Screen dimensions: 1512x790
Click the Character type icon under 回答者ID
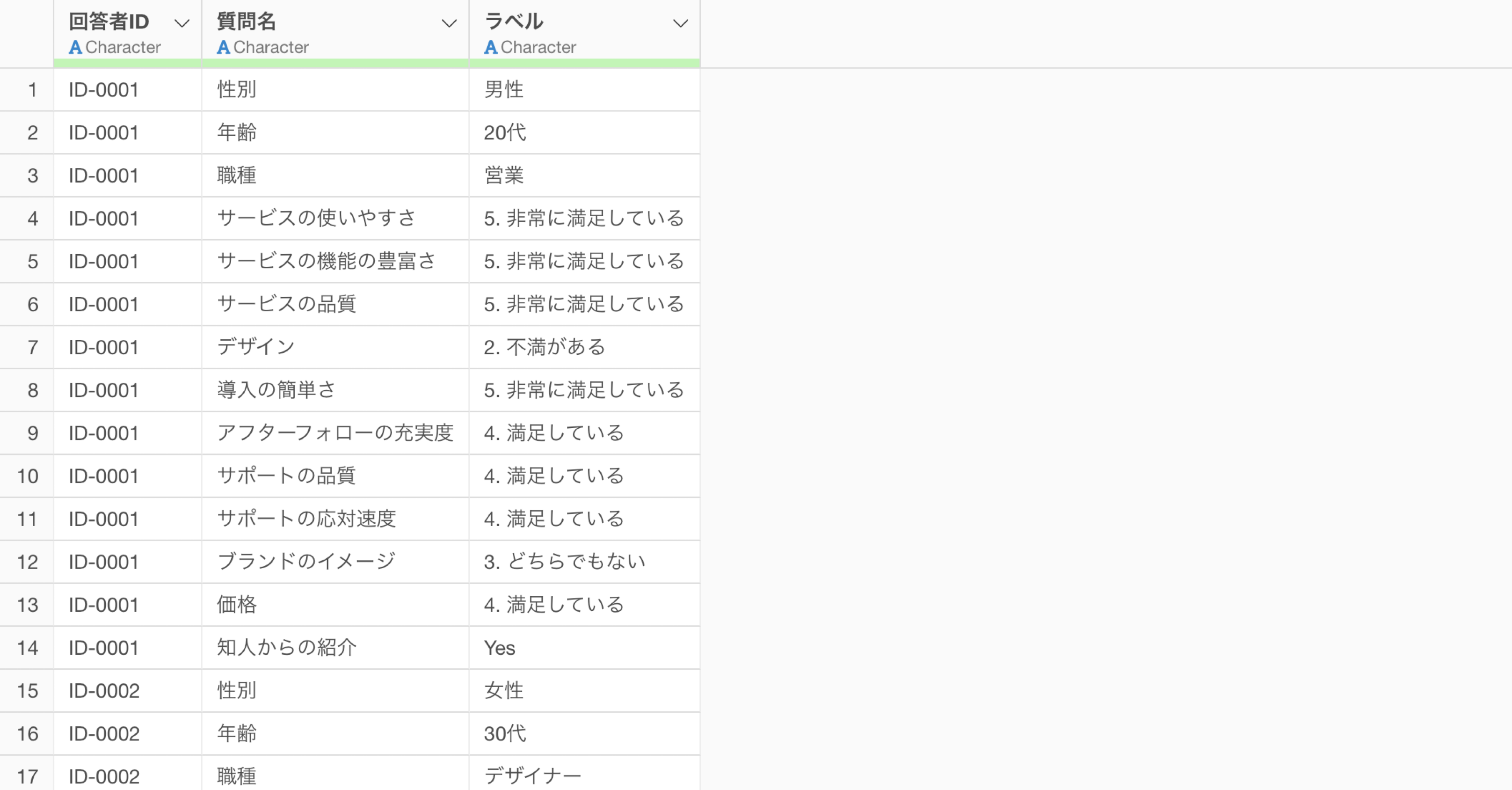pos(75,48)
